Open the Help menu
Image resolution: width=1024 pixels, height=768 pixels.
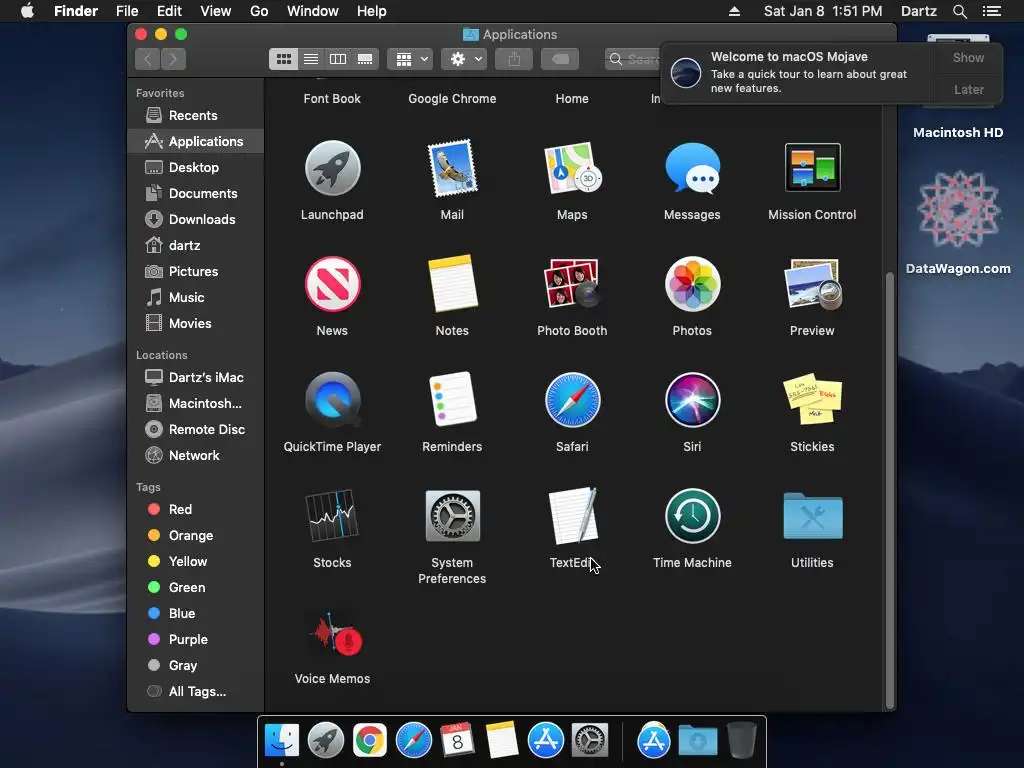372,11
